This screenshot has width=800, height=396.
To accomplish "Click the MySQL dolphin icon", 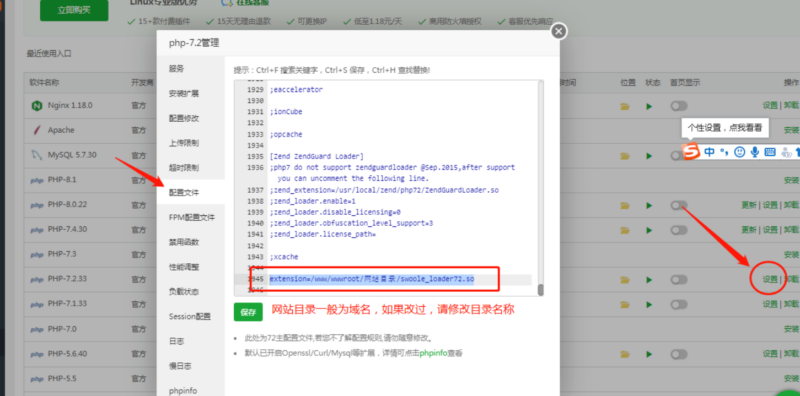I will tap(36, 155).
